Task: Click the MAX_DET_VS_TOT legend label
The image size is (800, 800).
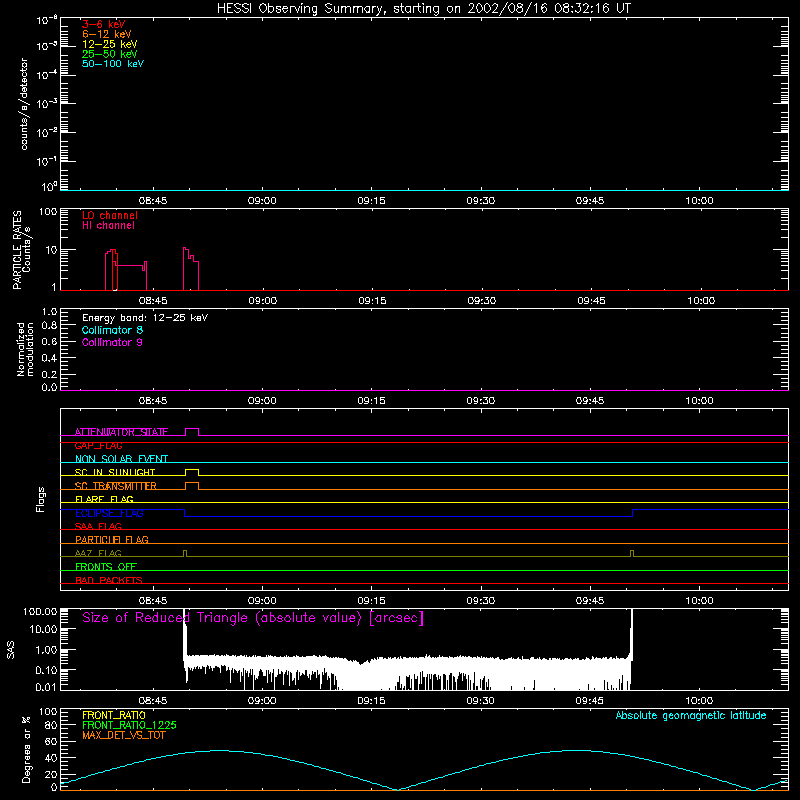Action: (124, 735)
